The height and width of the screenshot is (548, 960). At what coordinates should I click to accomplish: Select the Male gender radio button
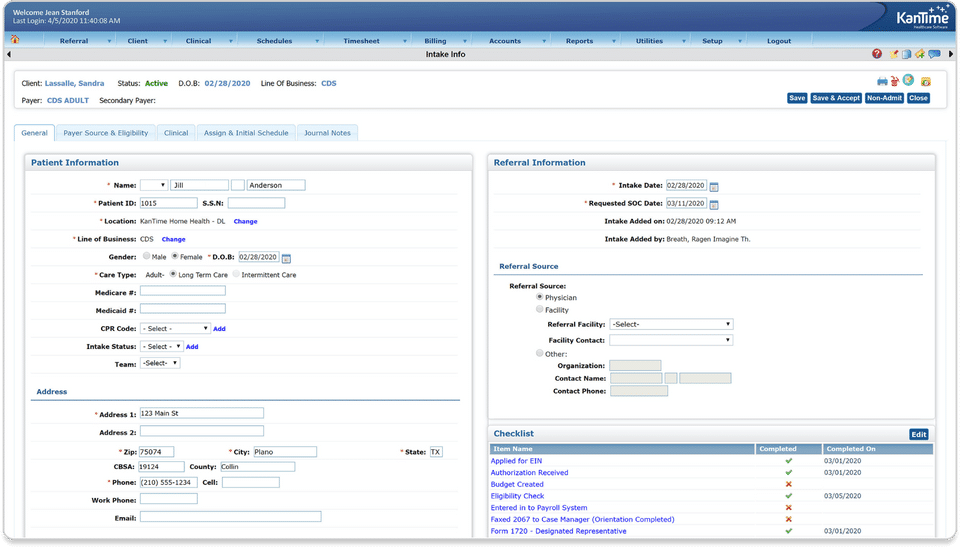(146, 256)
